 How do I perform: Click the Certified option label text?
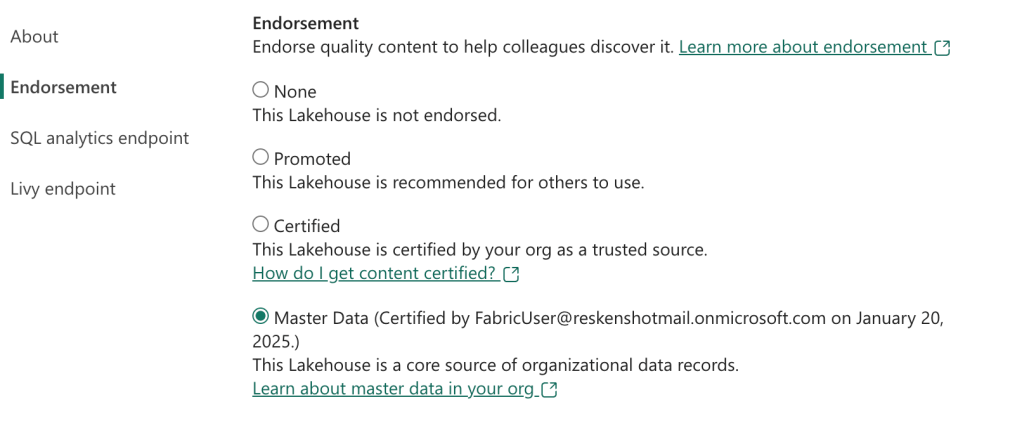pyautogui.click(x=307, y=226)
